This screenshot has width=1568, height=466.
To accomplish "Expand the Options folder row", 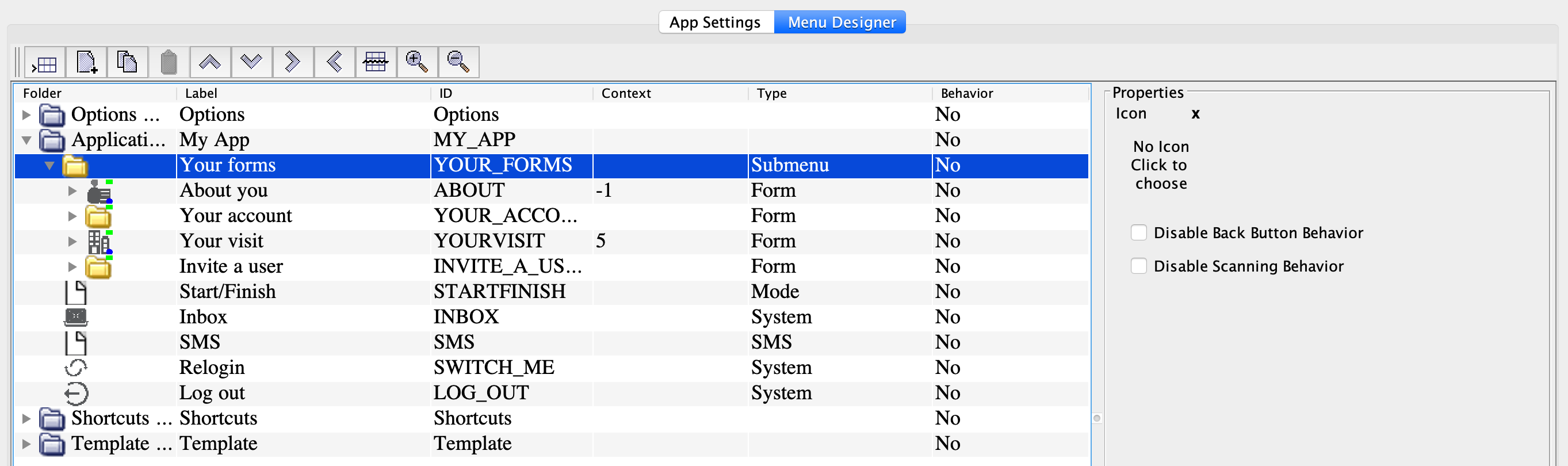I will pos(26,114).
